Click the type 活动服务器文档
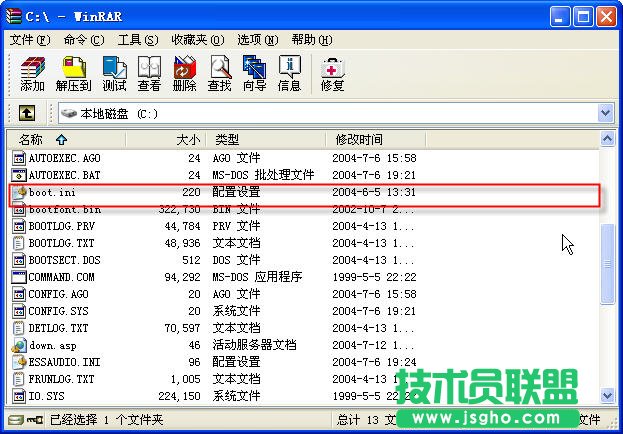 [254, 345]
